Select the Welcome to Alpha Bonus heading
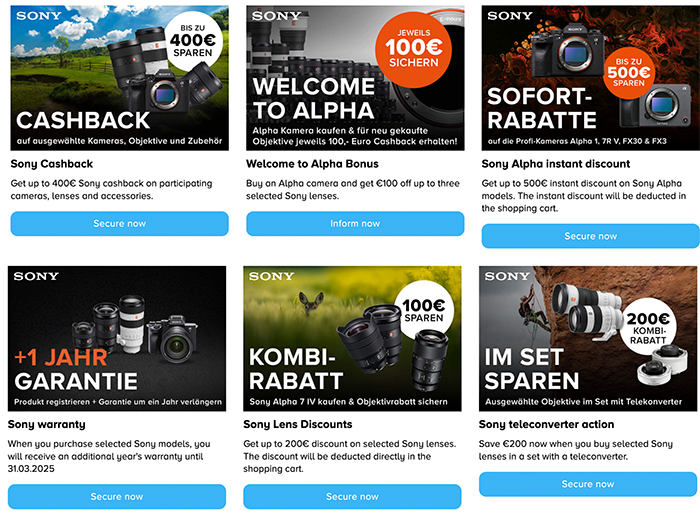Image resolution: width=700 pixels, height=515 pixels. pos(312,164)
